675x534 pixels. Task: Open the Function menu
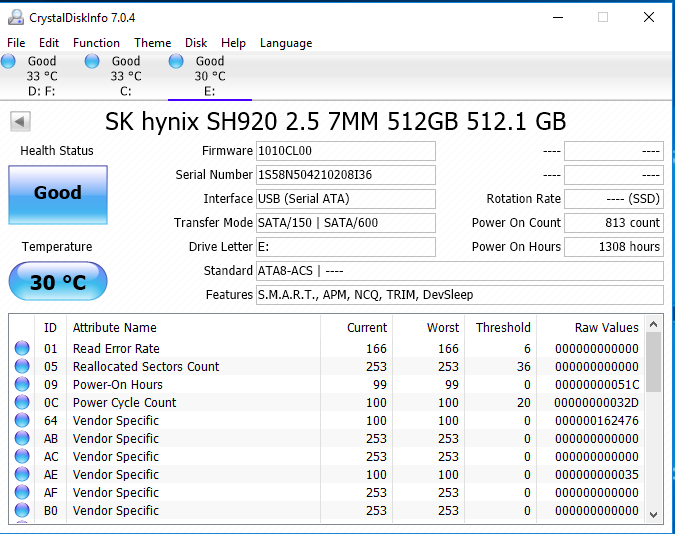(96, 43)
